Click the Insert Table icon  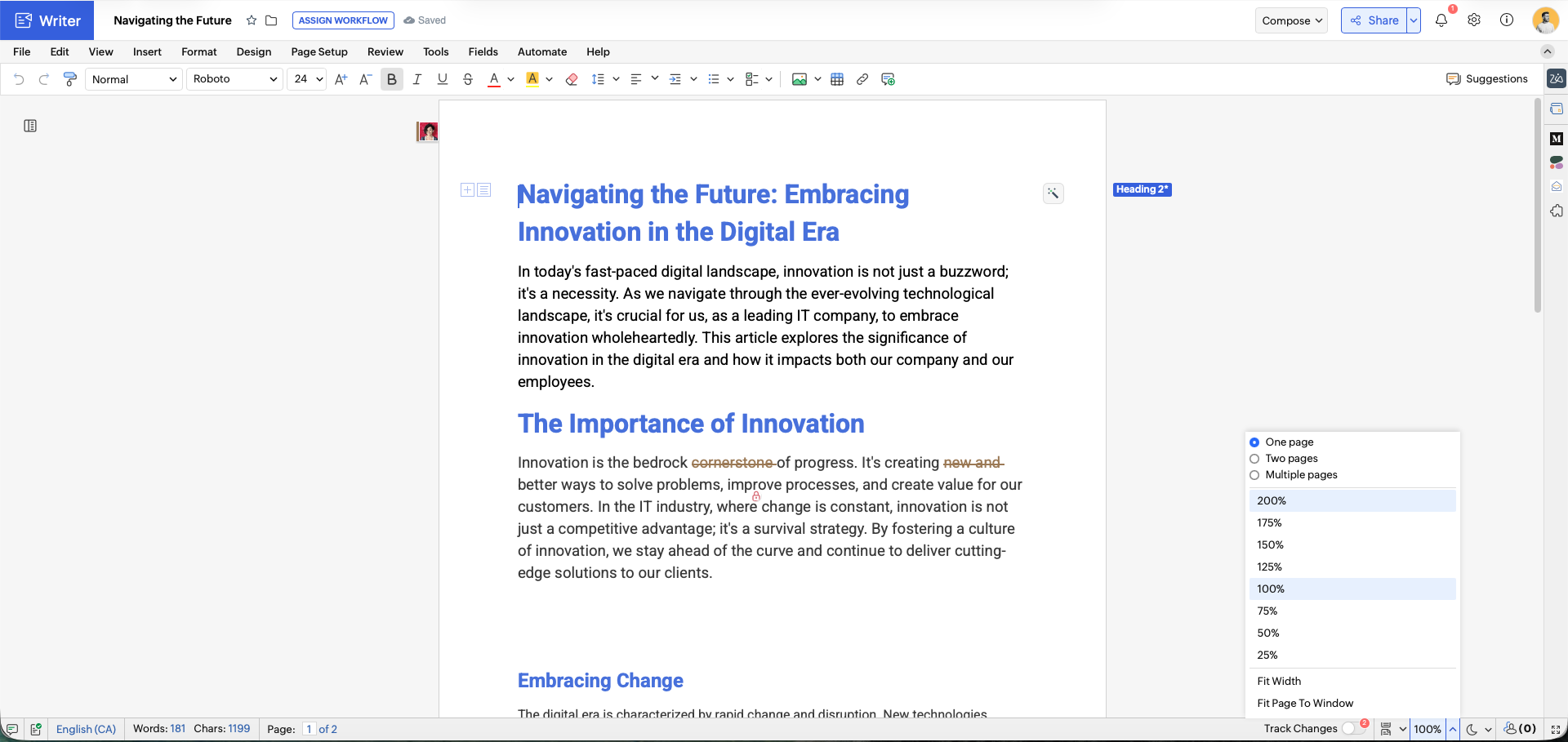[837, 79]
